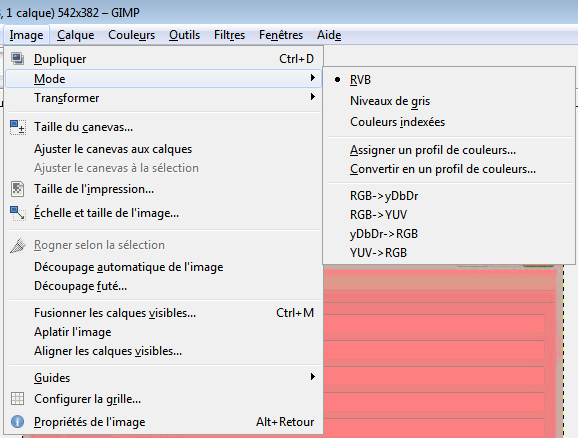Choose Dupliquer menu entry
Image resolution: width=578 pixels, height=438 pixels.
164,59
